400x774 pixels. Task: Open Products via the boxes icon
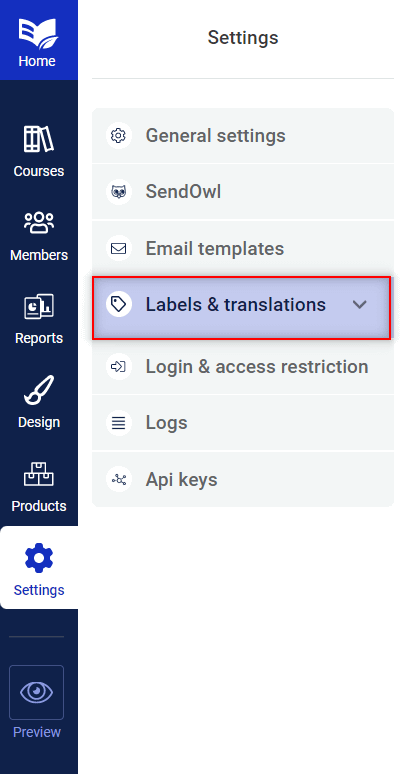coord(39,474)
